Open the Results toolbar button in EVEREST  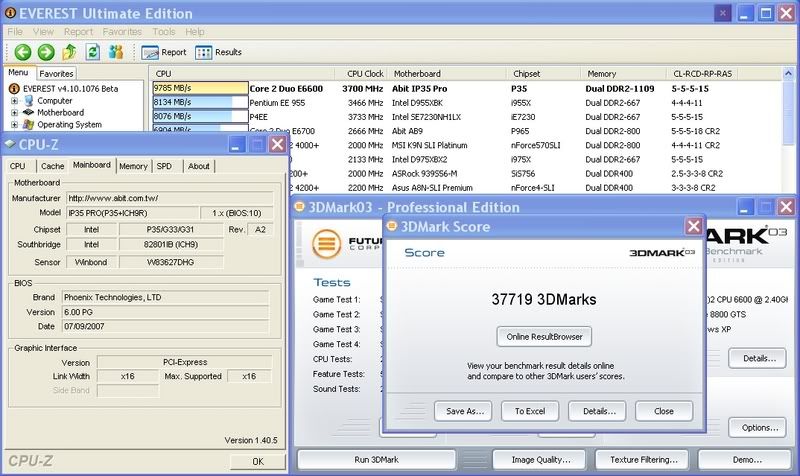pos(218,52)
